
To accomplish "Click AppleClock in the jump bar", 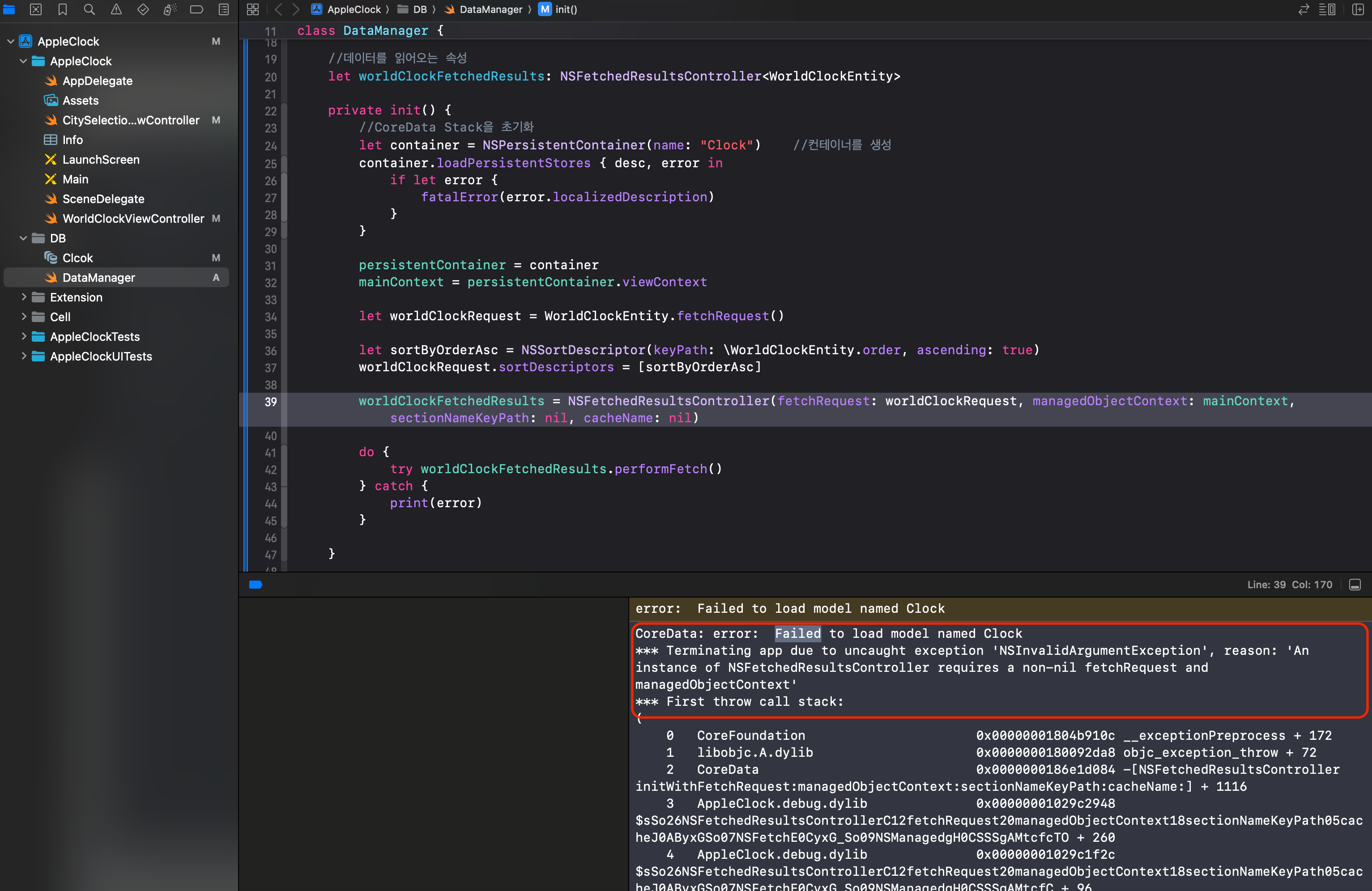I will [x=347, y=9].
